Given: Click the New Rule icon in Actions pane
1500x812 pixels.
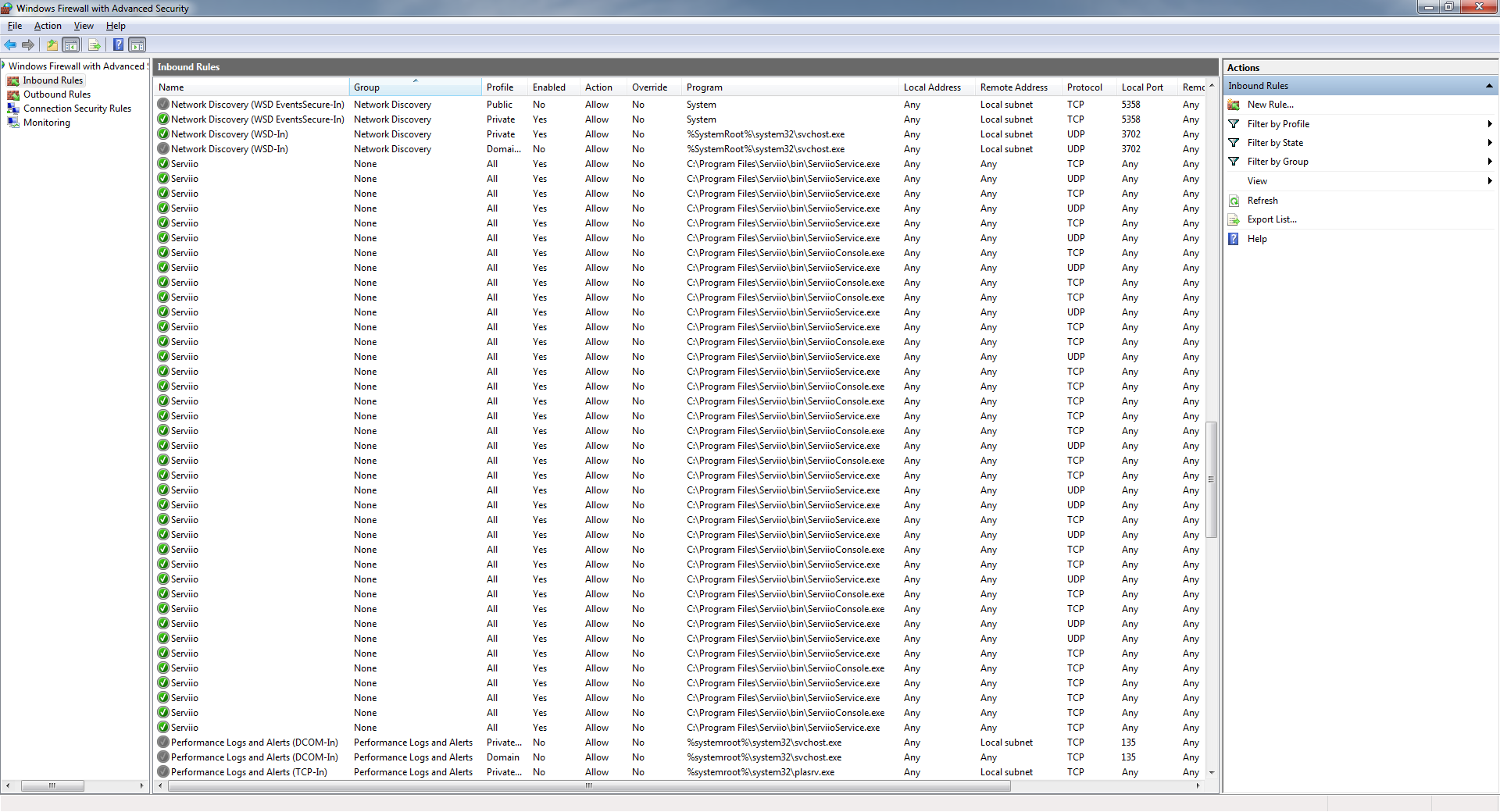Looking at the screenshot, I should (x=1234, y=105).
